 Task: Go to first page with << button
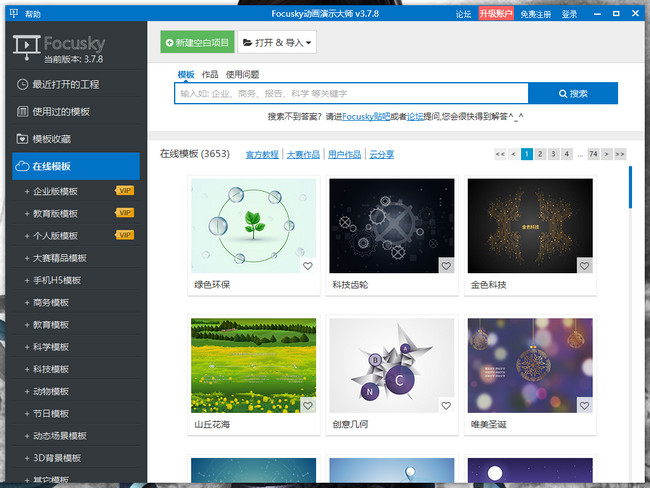coord(500,154)
